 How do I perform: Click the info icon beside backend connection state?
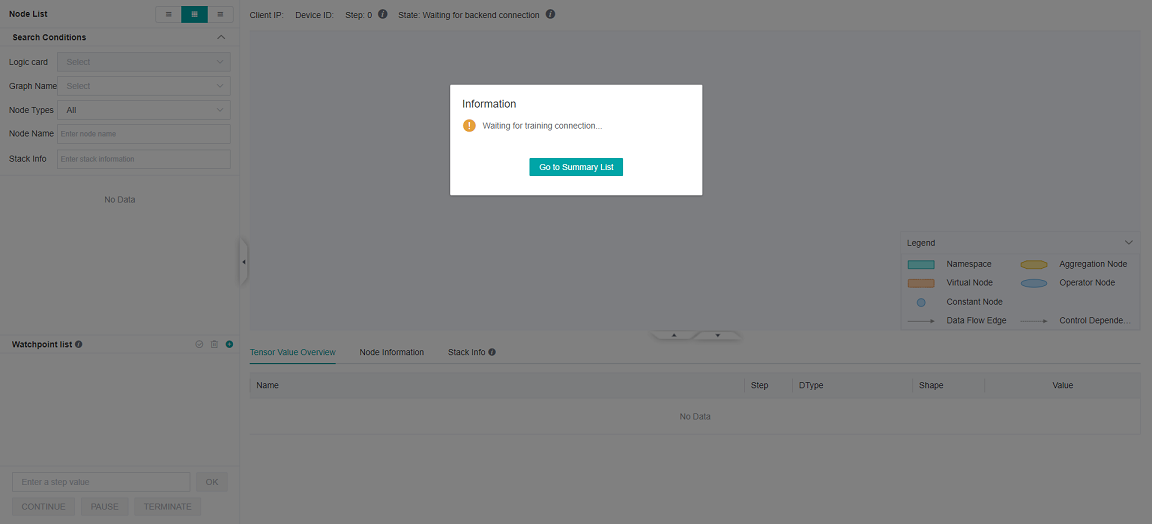coord(551,15)
